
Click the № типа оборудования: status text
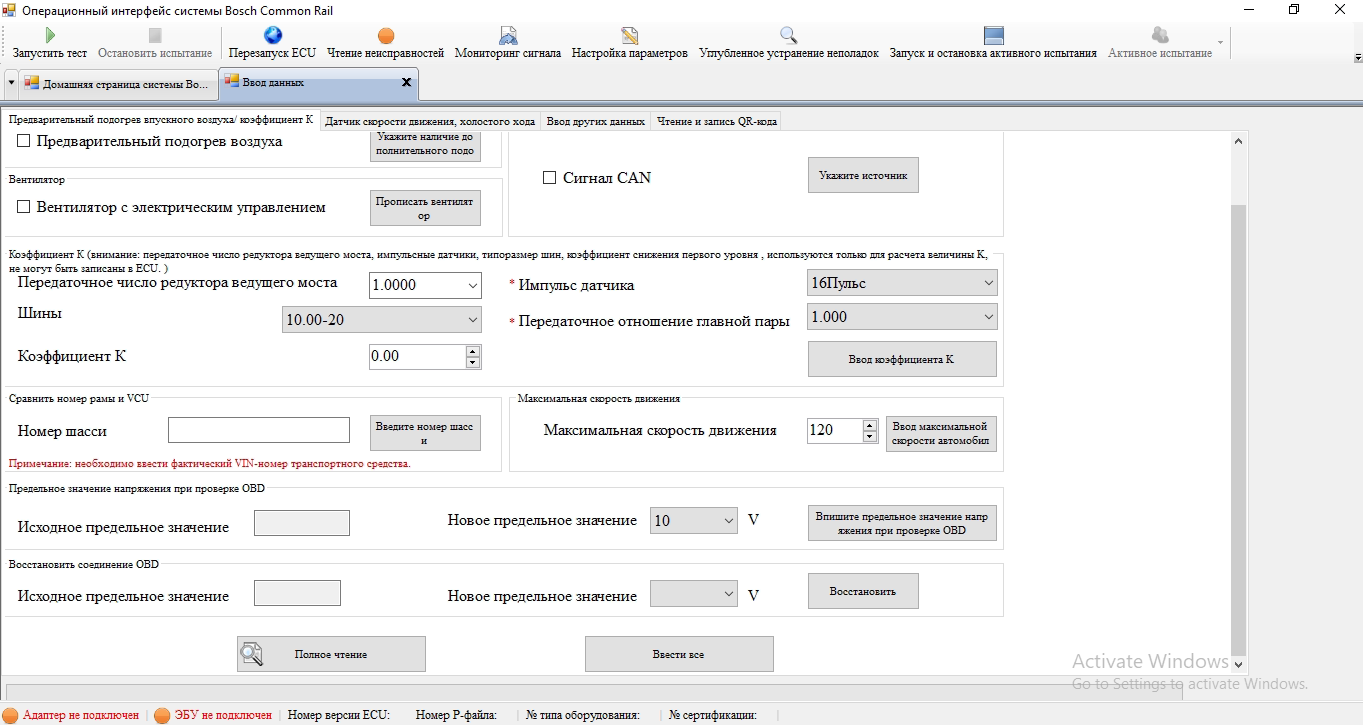click(583, 715)
